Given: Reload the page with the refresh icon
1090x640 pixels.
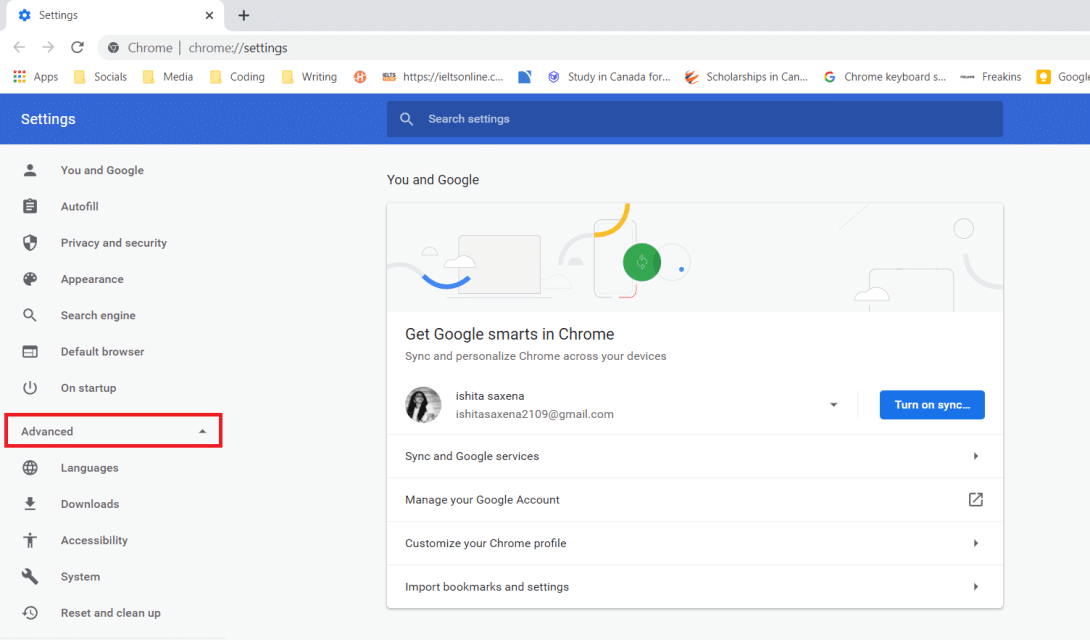Looking at the screenshot, I should (x=77, y=47).
